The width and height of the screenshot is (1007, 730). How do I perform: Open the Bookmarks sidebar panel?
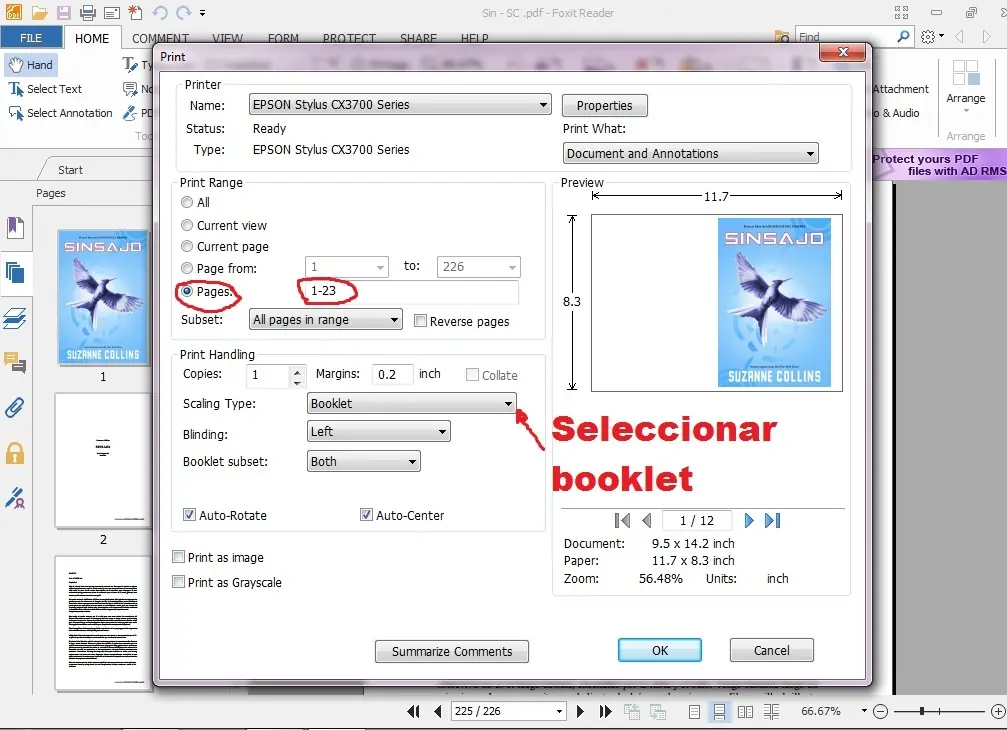15,227
